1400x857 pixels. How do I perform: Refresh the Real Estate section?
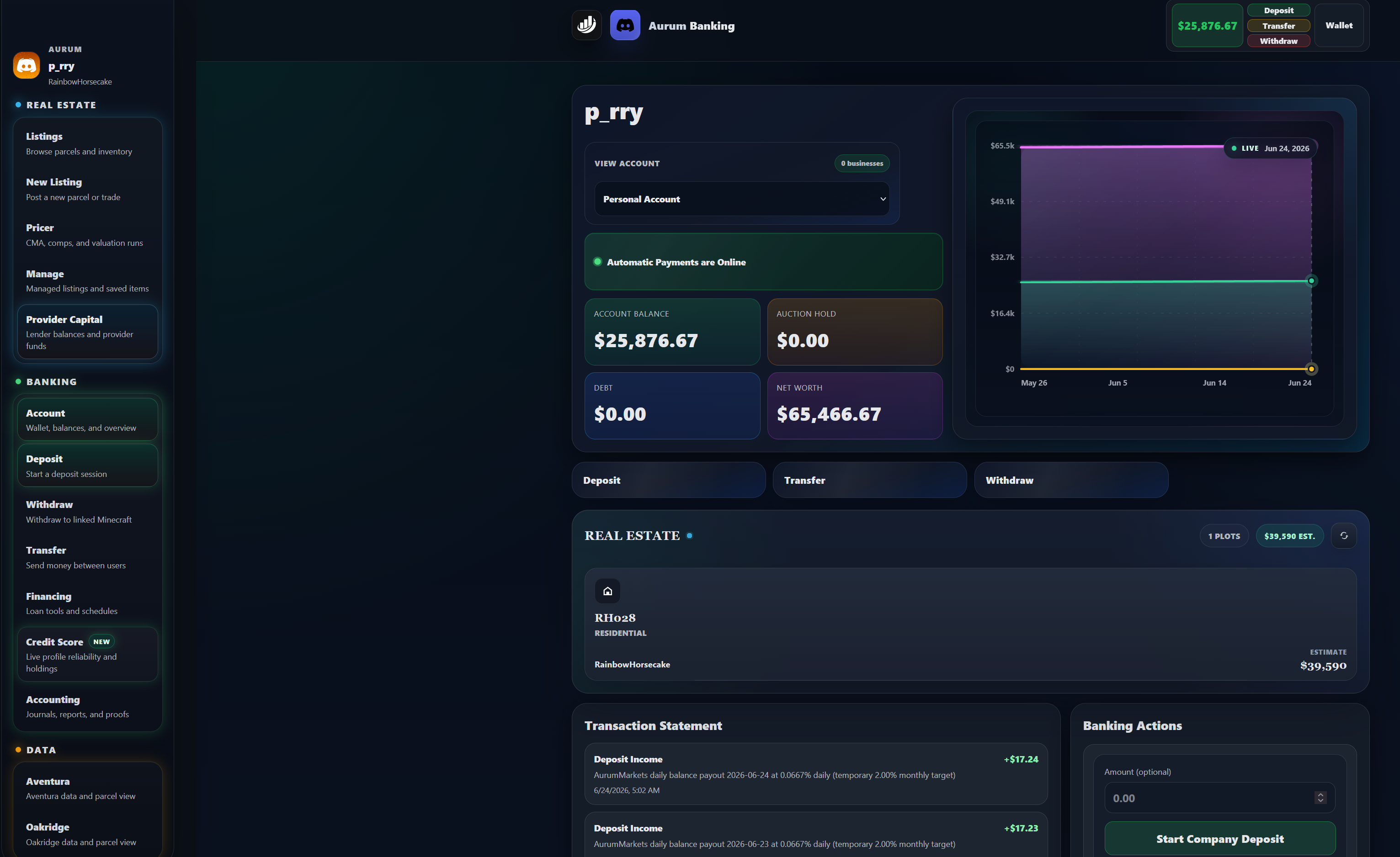[x=1344, y=535]
